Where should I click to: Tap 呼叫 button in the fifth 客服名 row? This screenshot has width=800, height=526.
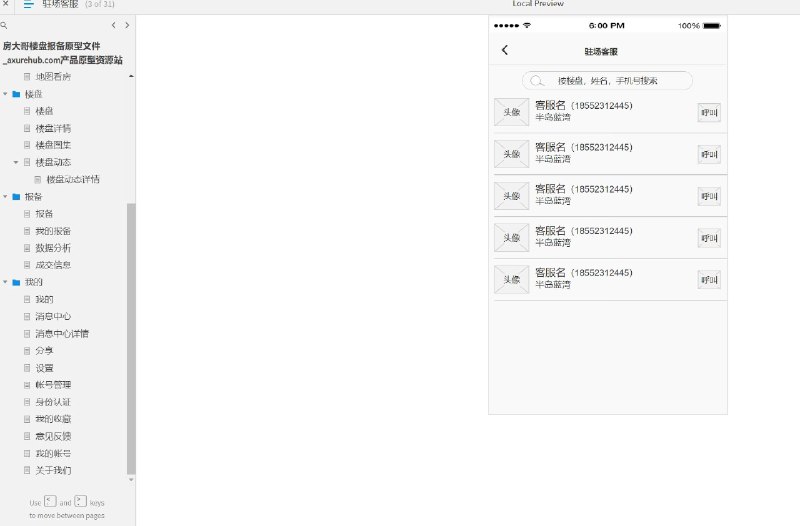pos(709,280)
